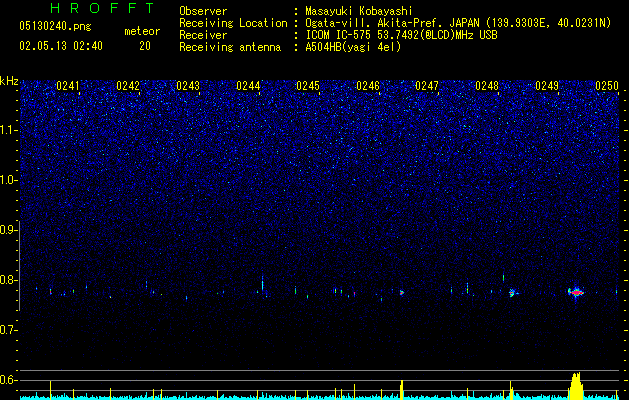Click the Observer field label
This screenshot has width=629, height=400.
click(x=203, y=11)
